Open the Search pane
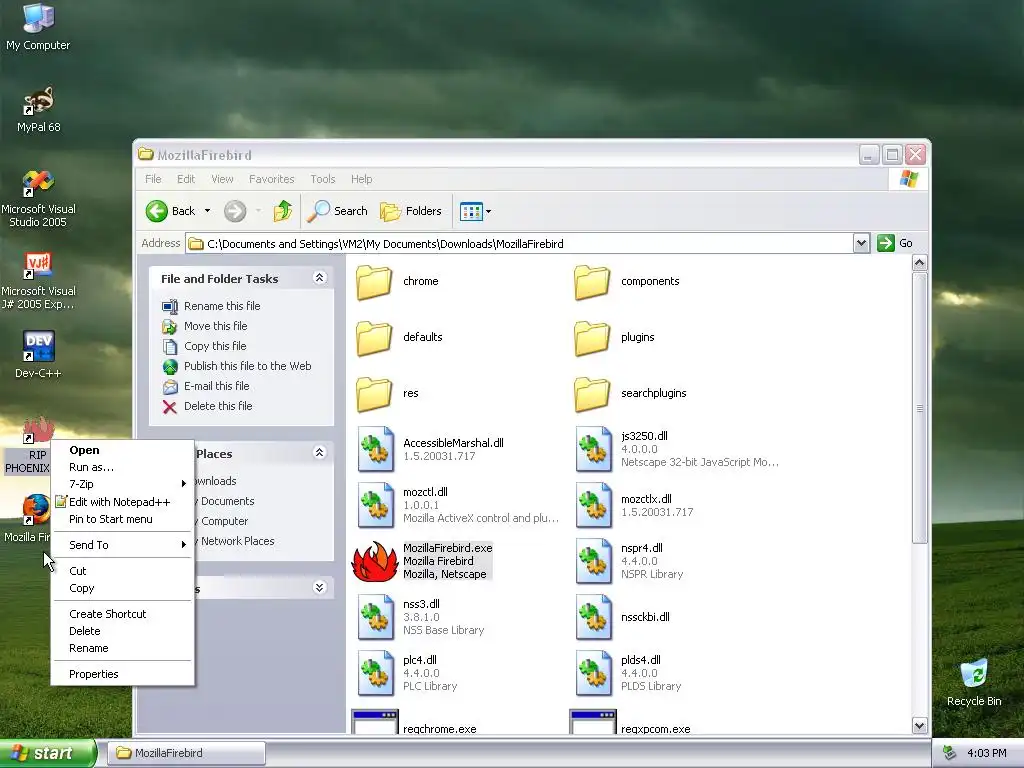 coord(337,211)
